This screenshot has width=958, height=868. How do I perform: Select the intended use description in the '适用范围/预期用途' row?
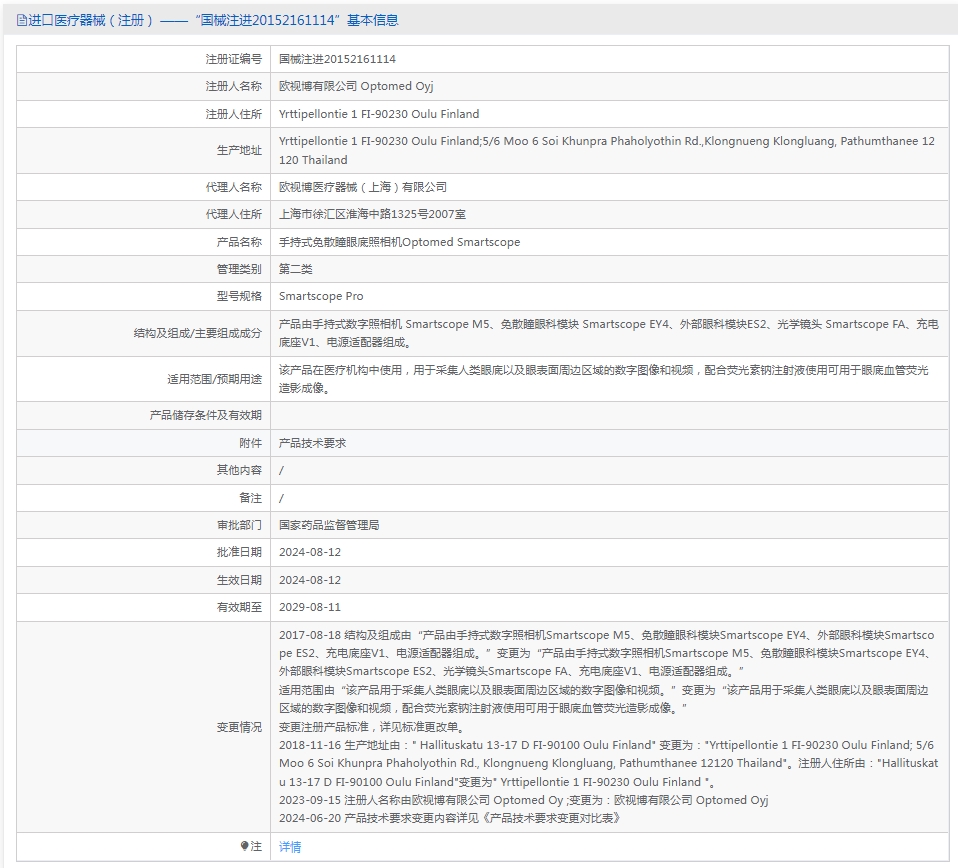pos(604,379)
